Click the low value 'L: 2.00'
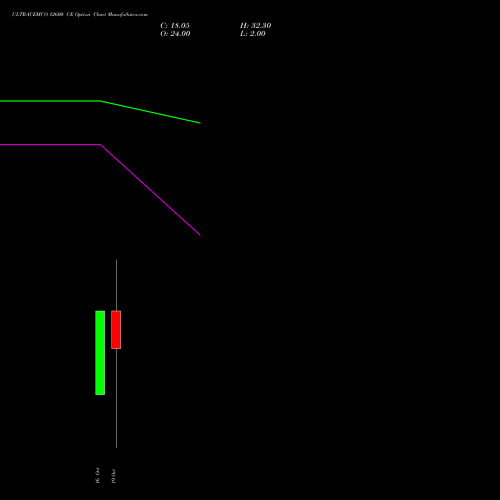Viewport: 500px width, 500px height. tap(253, 34)
